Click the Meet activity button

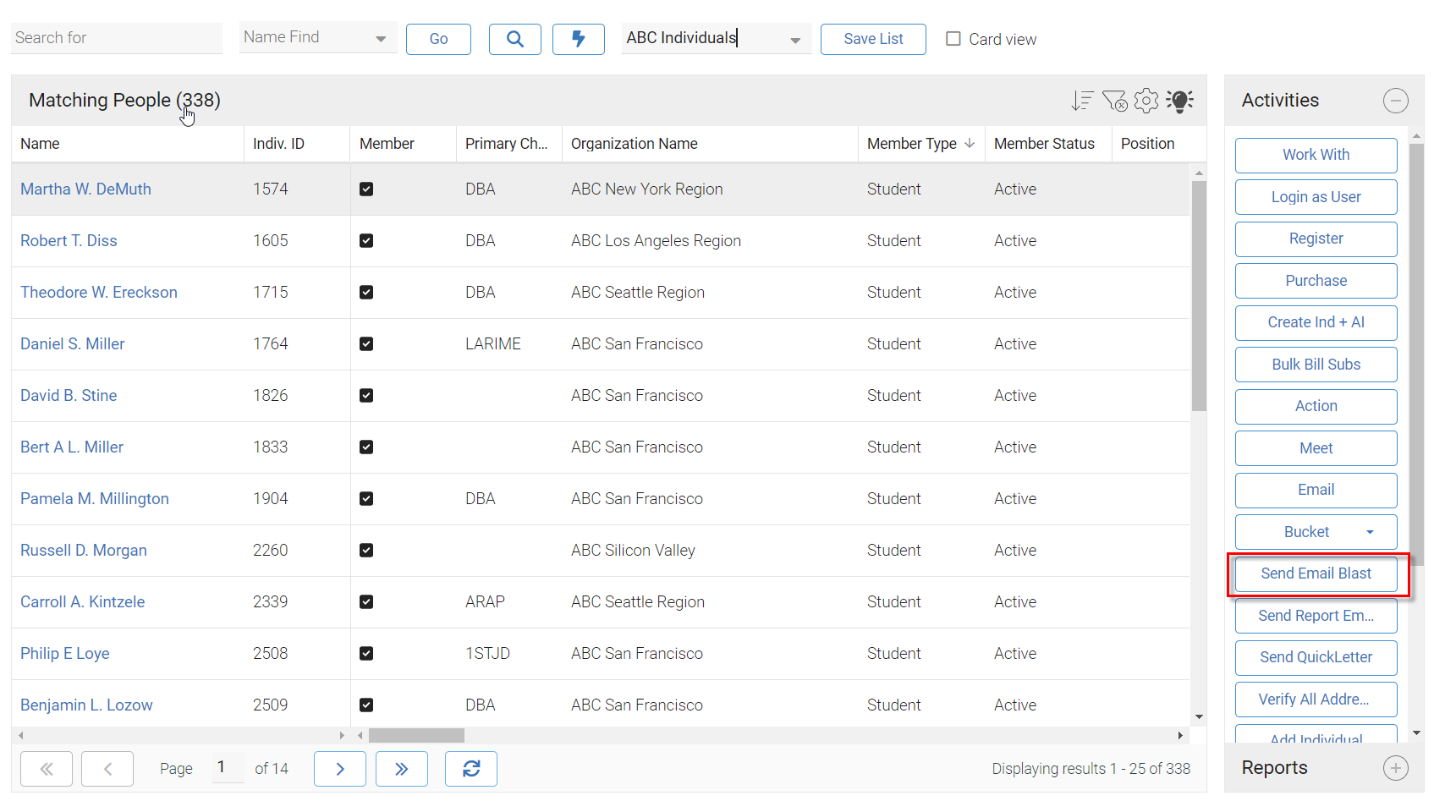tap(1316, 448)
